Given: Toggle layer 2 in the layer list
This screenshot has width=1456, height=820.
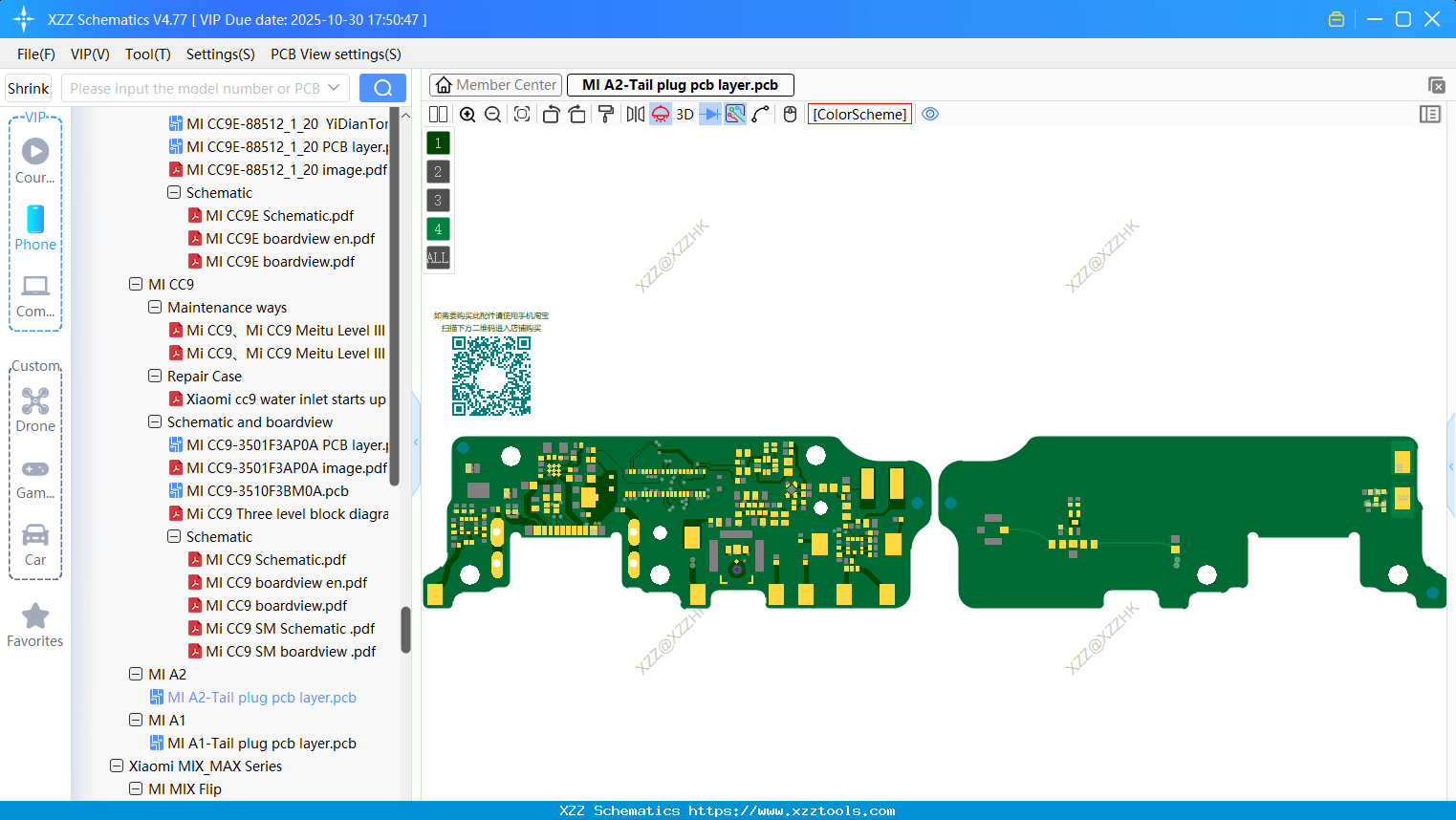Looking at the screenshot, I should click(x=437, y=171).
